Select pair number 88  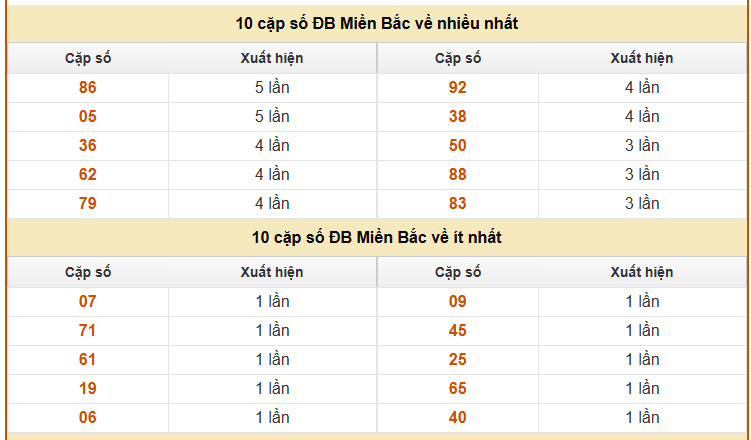click(x=458, y=174)
